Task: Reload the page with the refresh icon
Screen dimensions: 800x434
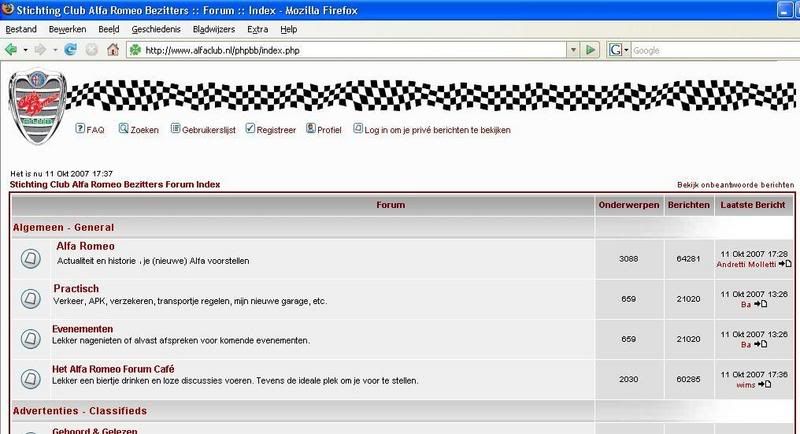Action: [x=70, y=50]
